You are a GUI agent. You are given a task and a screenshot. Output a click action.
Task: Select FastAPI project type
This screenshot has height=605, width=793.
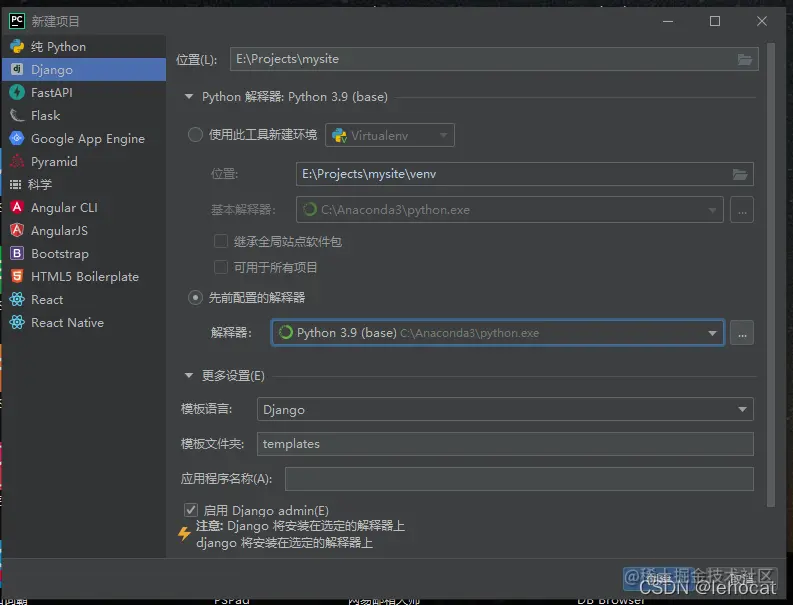[84, 93]
